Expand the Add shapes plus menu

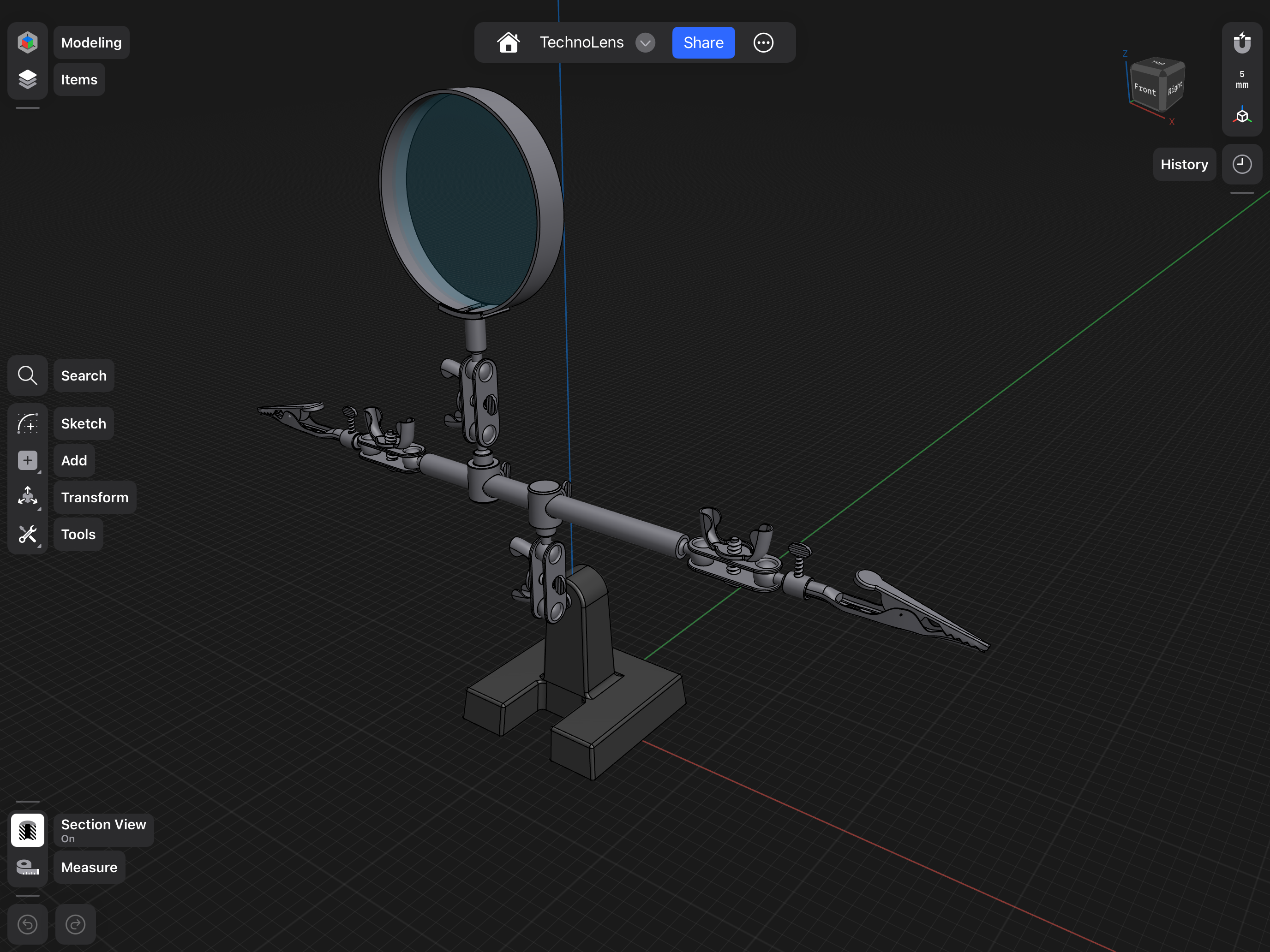pyautogui.click(x=28, y=460)
